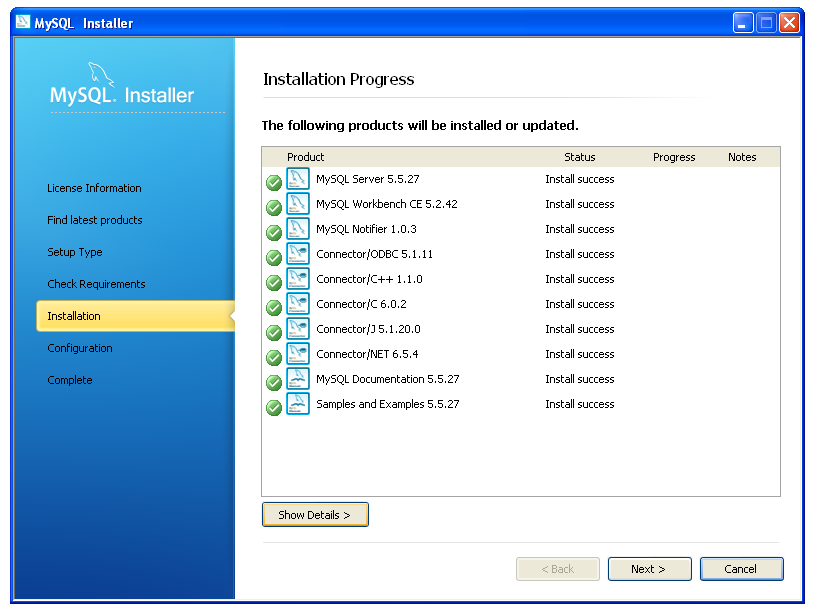The image size is (817, 615).
Task: Click the Samples and Examples 5.5.27 product icon
Action: click(x=298, y=403)
